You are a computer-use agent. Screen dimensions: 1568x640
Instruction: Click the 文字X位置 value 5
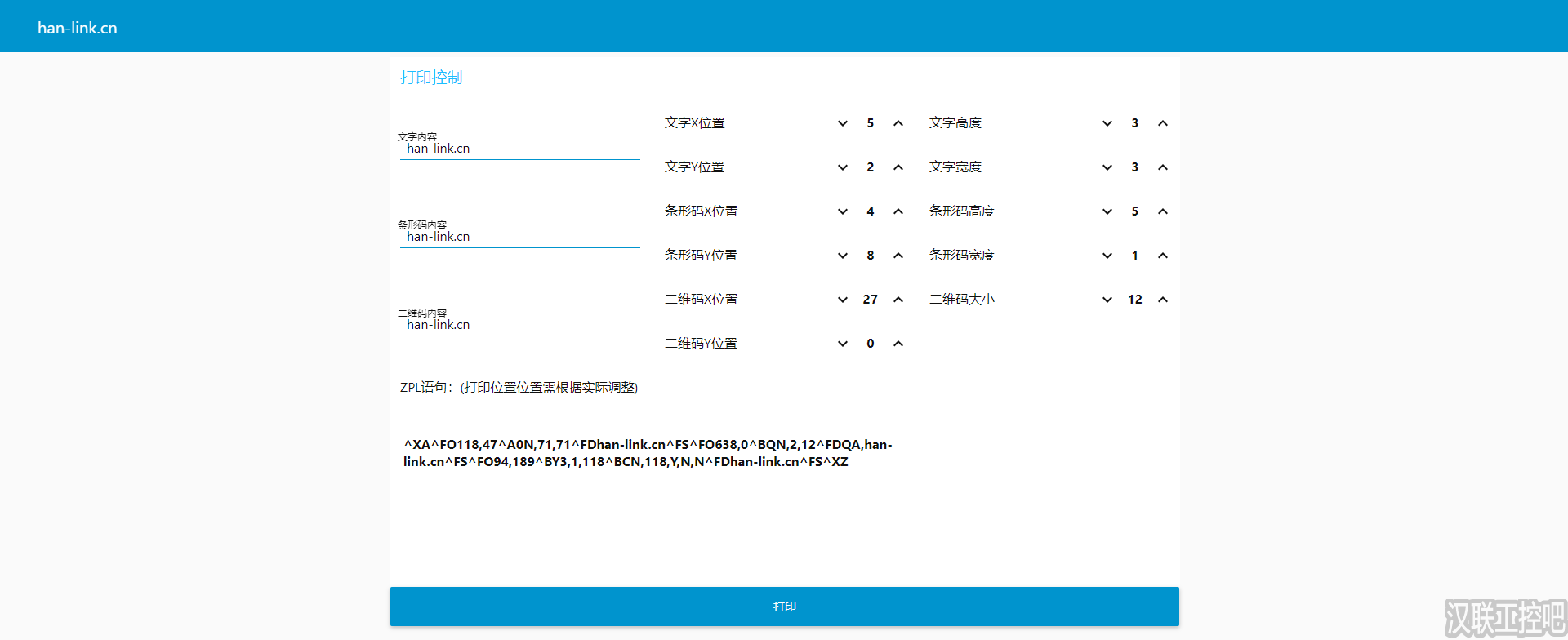coord(871,123)
